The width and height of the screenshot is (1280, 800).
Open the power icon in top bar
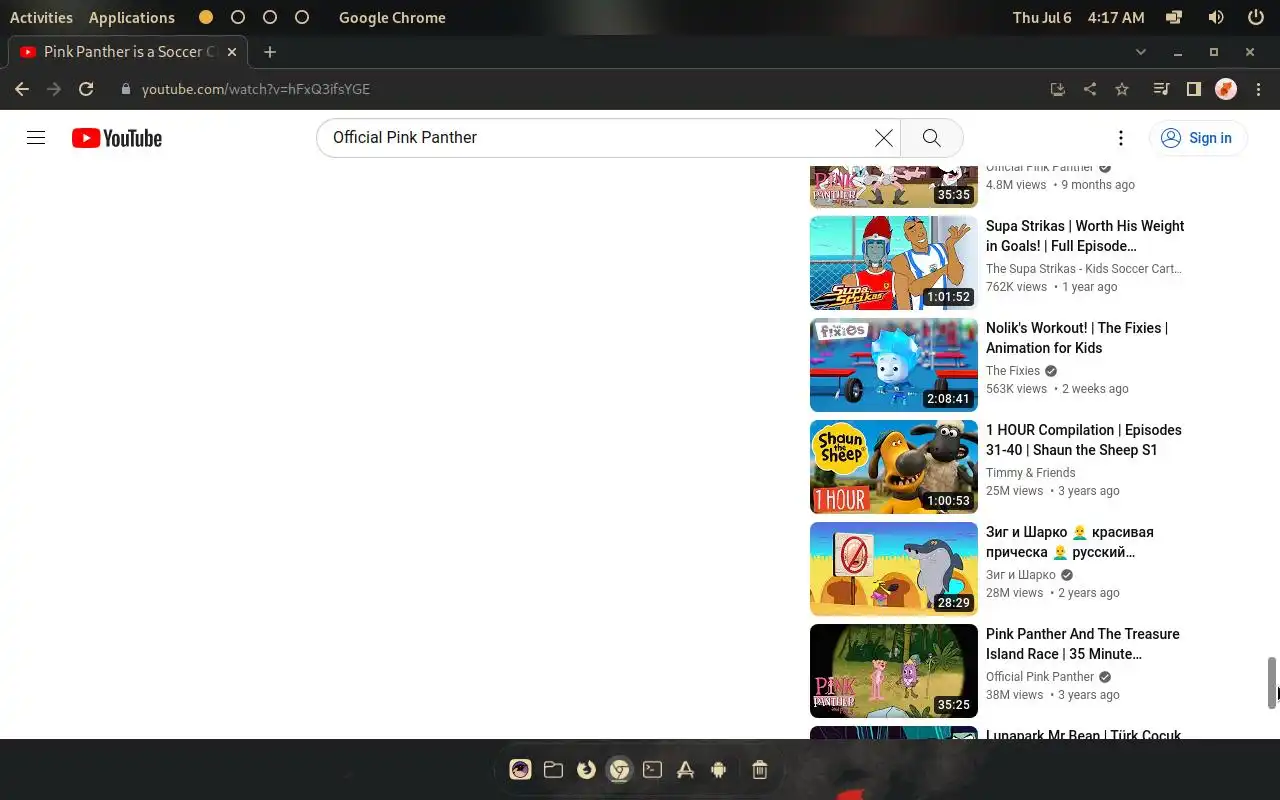click(x=1256, y=17)
